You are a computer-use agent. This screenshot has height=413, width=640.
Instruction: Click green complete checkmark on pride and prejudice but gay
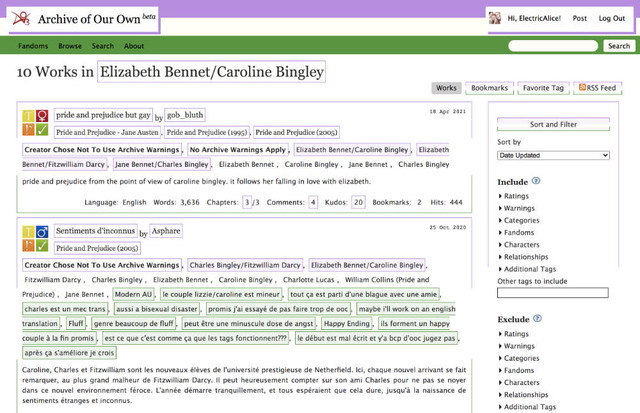[42, 129]
